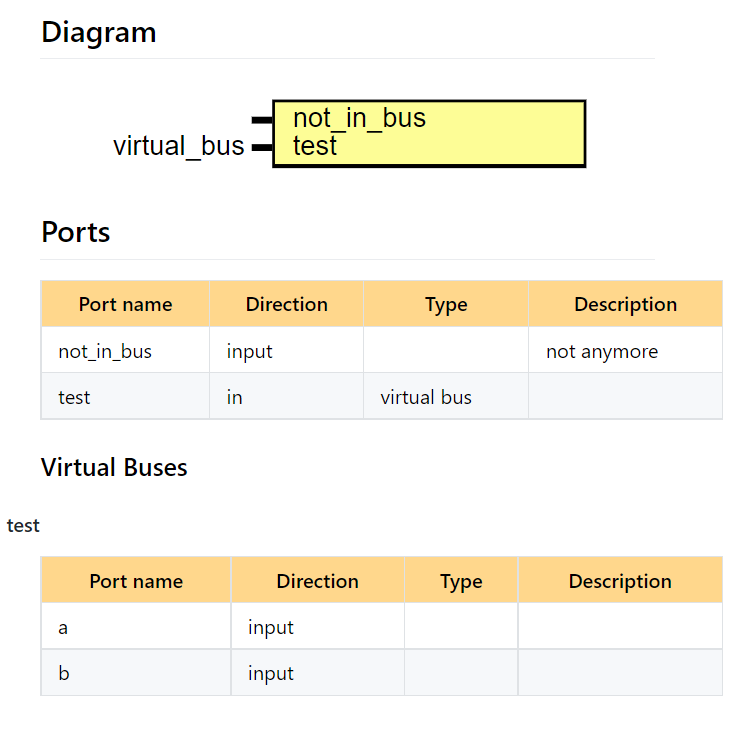Click the Type header in the Ports table
740x735 pixels.
point(446,304)
